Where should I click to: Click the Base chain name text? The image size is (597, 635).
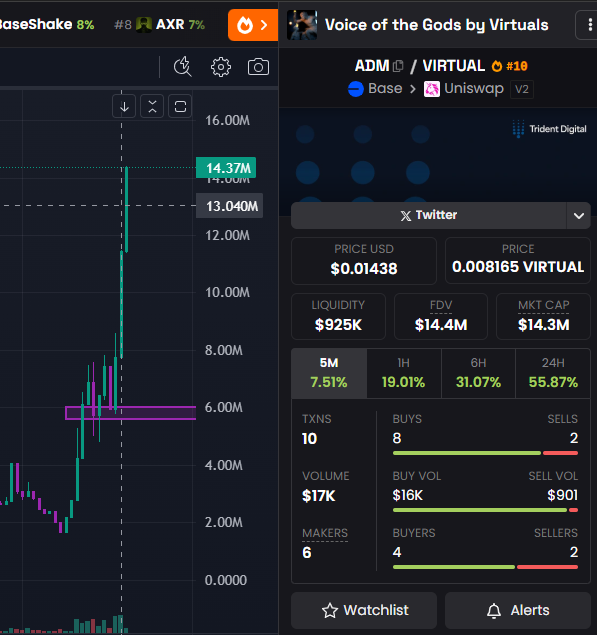pos(385,89)
